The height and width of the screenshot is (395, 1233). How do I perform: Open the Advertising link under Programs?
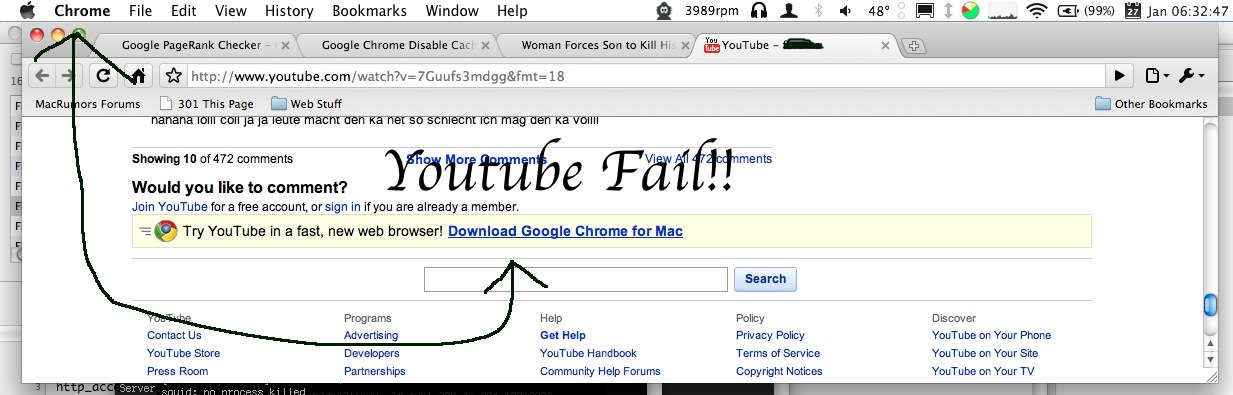[371, 336]
